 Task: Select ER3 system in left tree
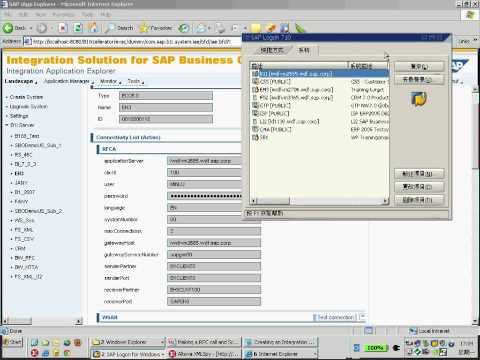point(19,173)
